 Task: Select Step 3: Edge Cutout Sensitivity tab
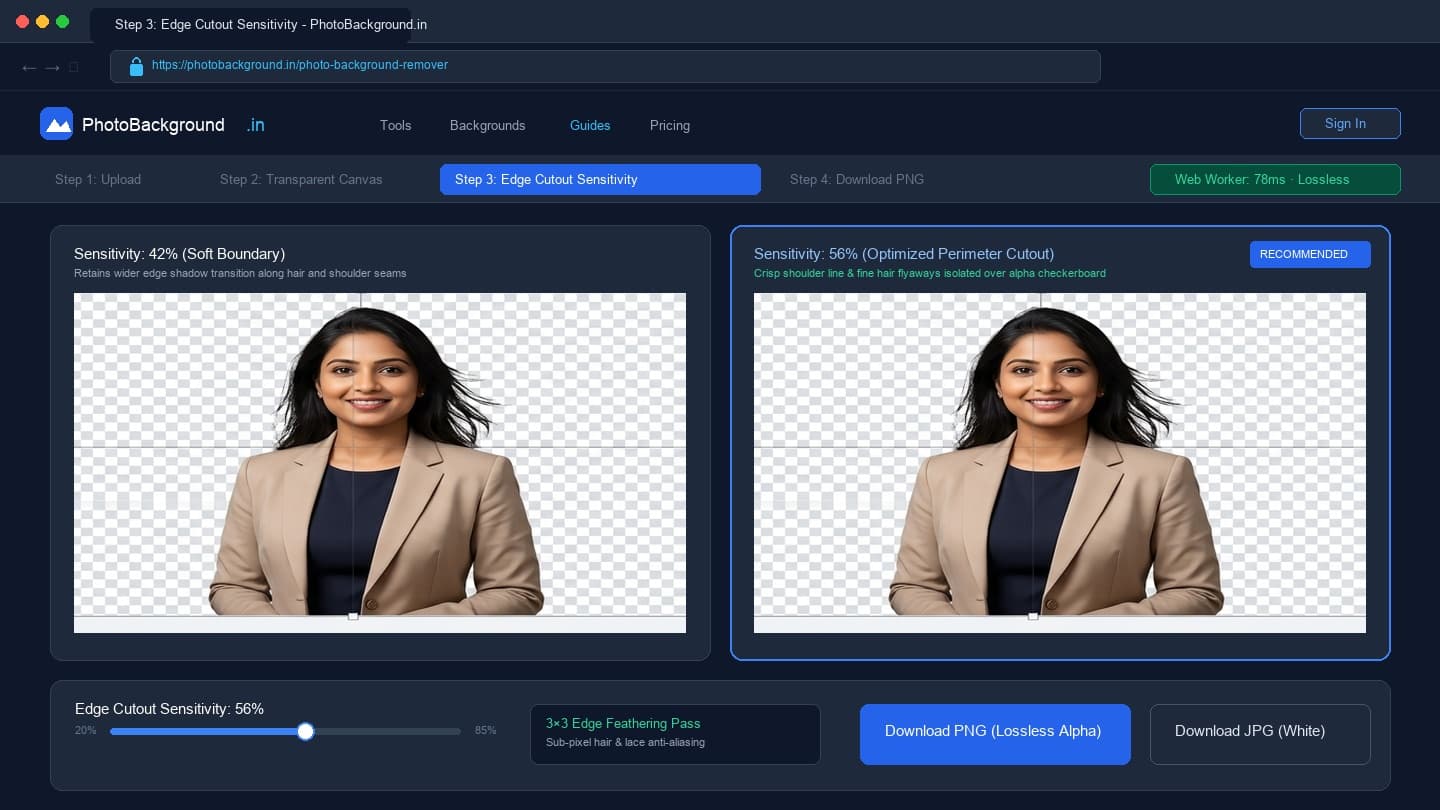pyautogui.click(x=600, y=179)
